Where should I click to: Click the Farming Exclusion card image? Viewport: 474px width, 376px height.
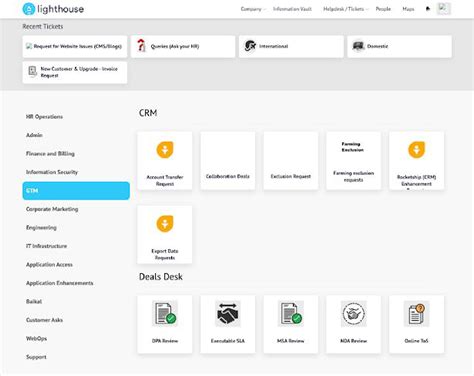coord(353,147)
